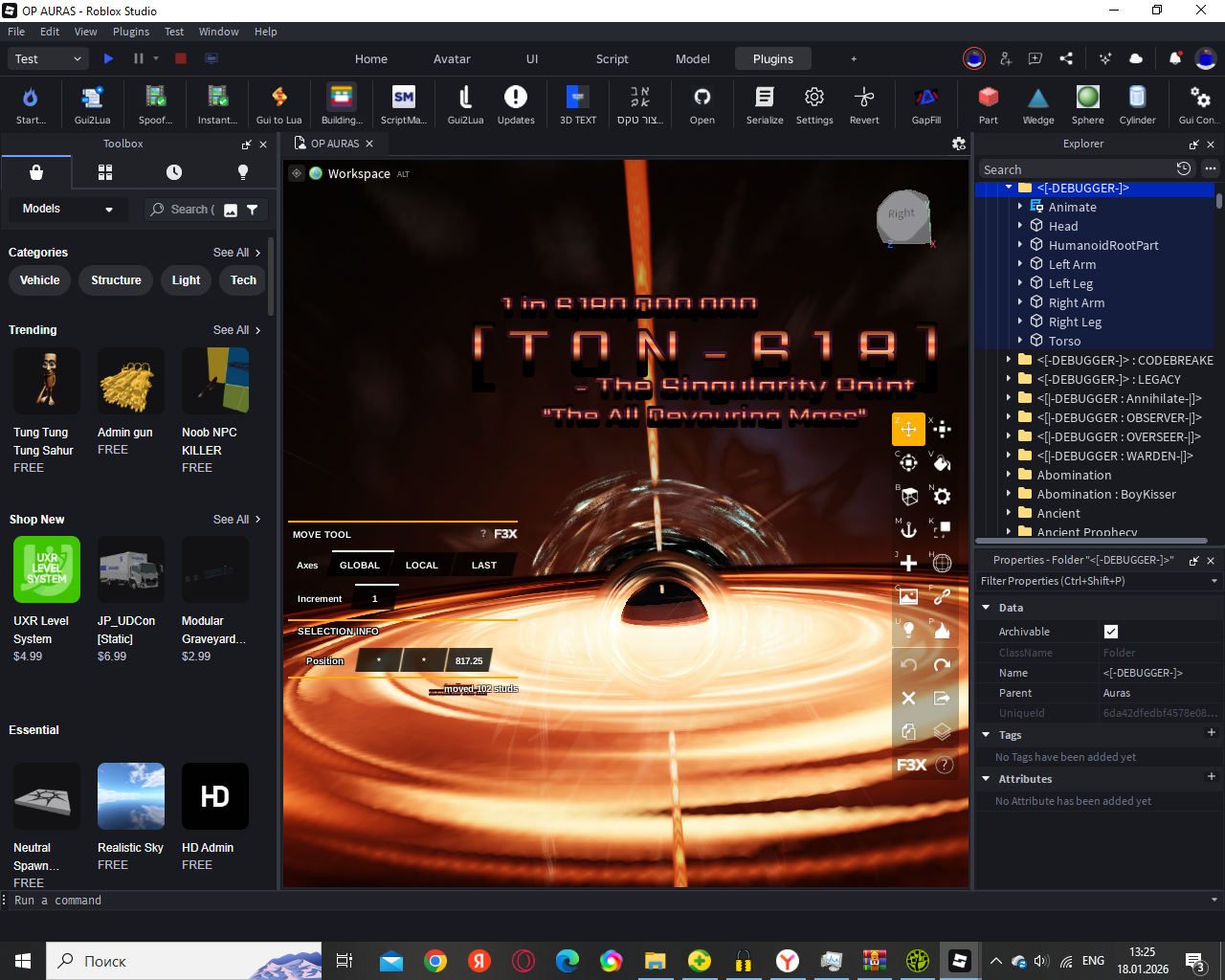Expand the Abomination folder
Image resolution: width=1225 pixels, height=980 pixels.
point(1009,475)
